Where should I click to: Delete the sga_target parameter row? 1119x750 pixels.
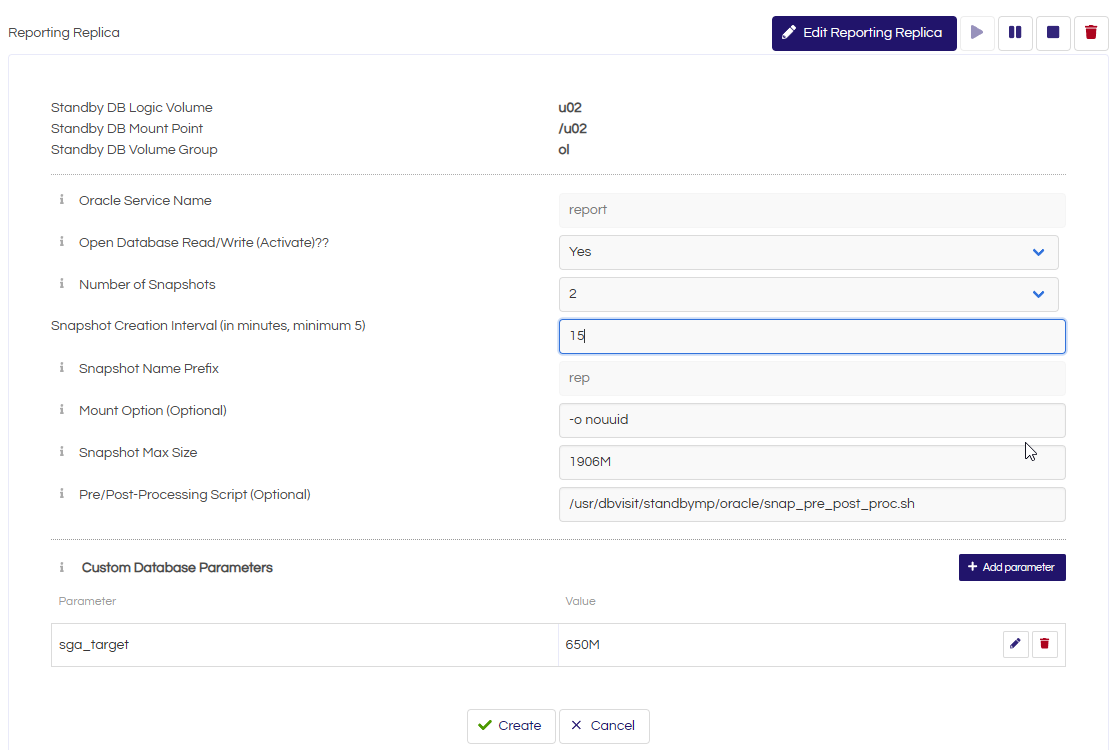(x=1044, y=644)
